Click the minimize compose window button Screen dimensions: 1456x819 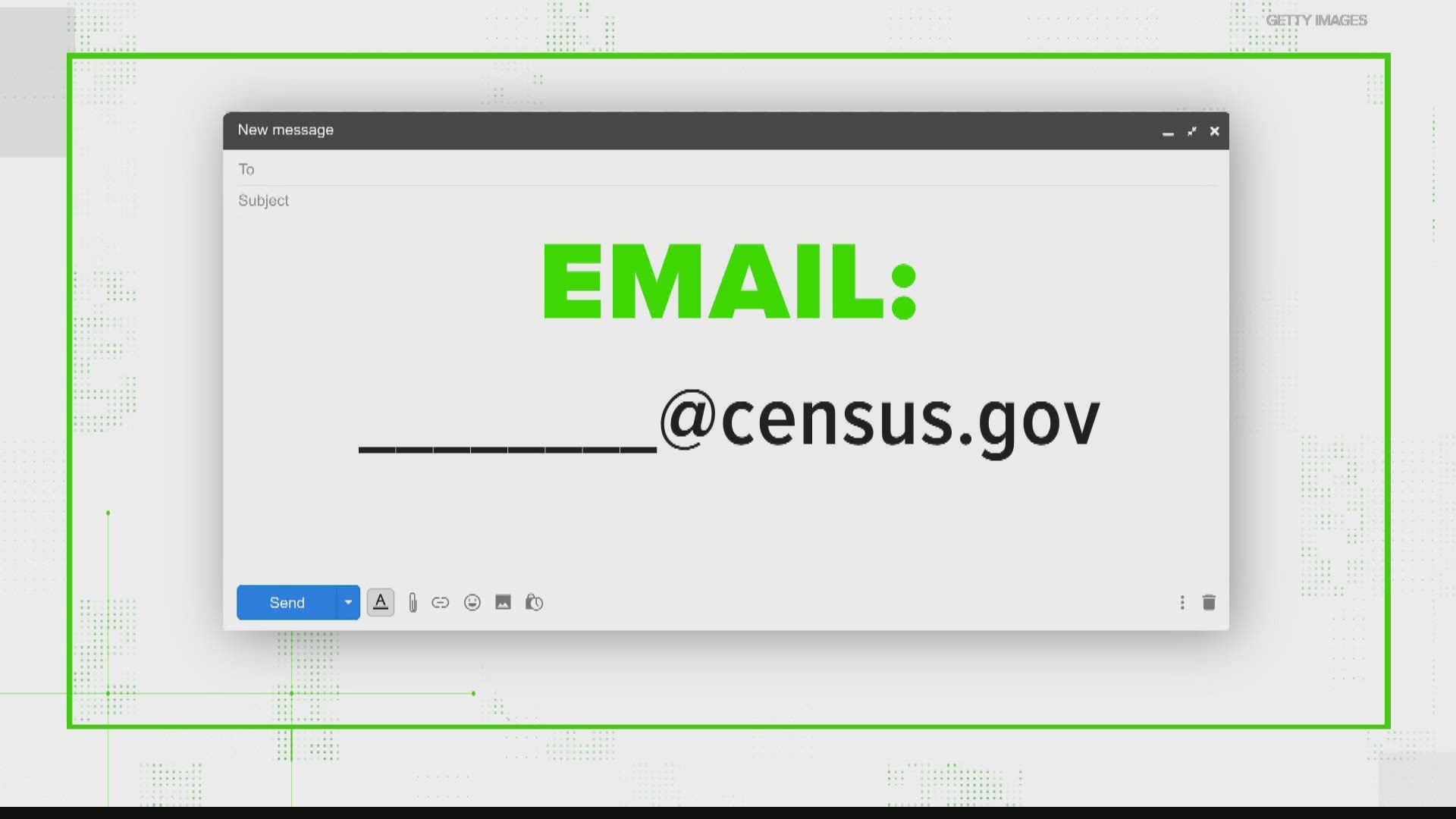(x=1166, y=130)
